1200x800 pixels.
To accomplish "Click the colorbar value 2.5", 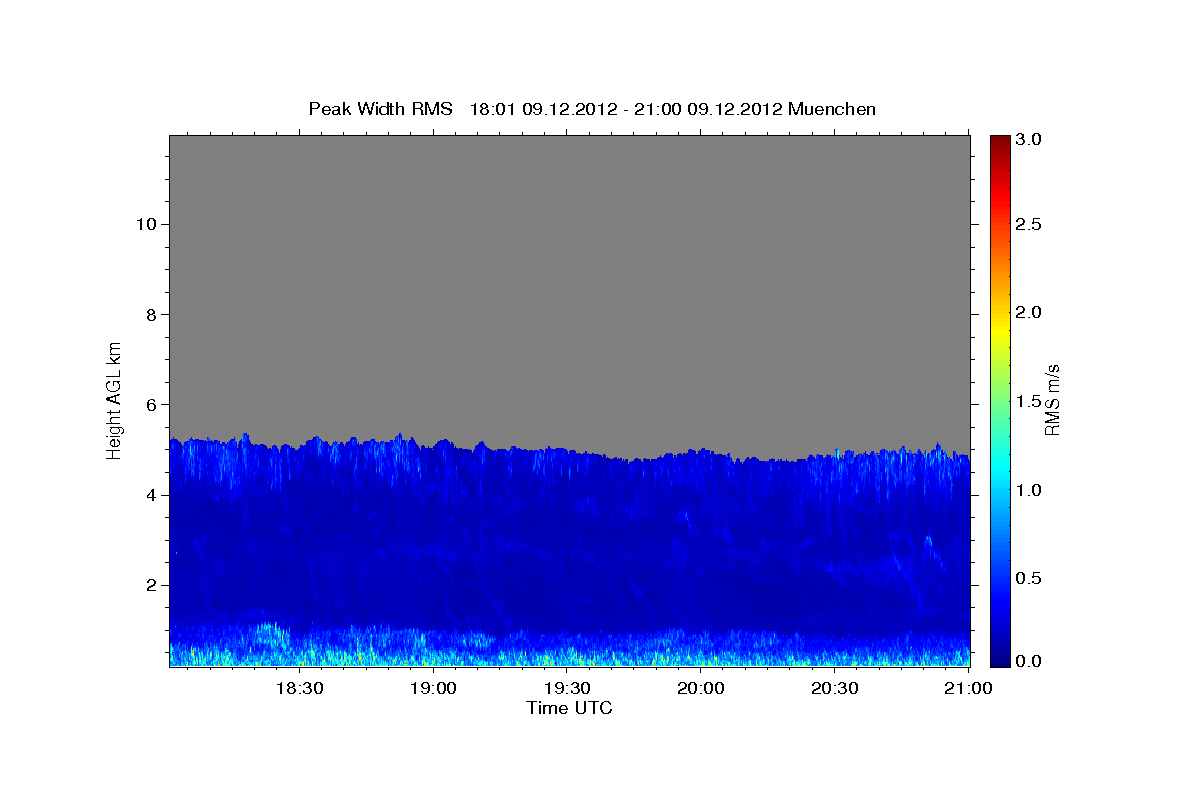I will [1031, 225].
